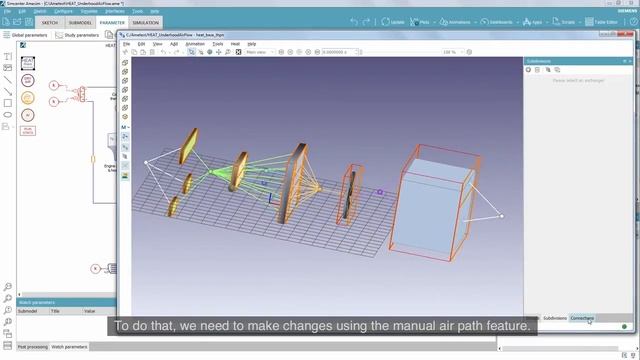Click the delete icon in HEAT window toolbar
The height and width of the screenshot is (360, 640).
point(152,52)
